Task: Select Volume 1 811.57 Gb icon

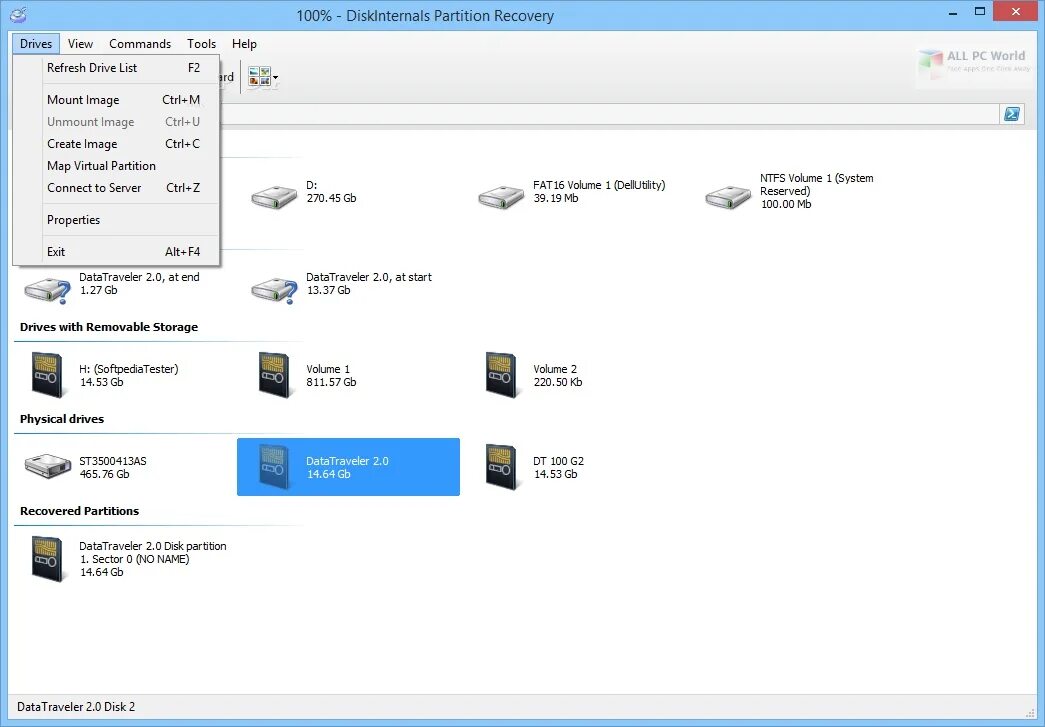Action: (275, 375)
